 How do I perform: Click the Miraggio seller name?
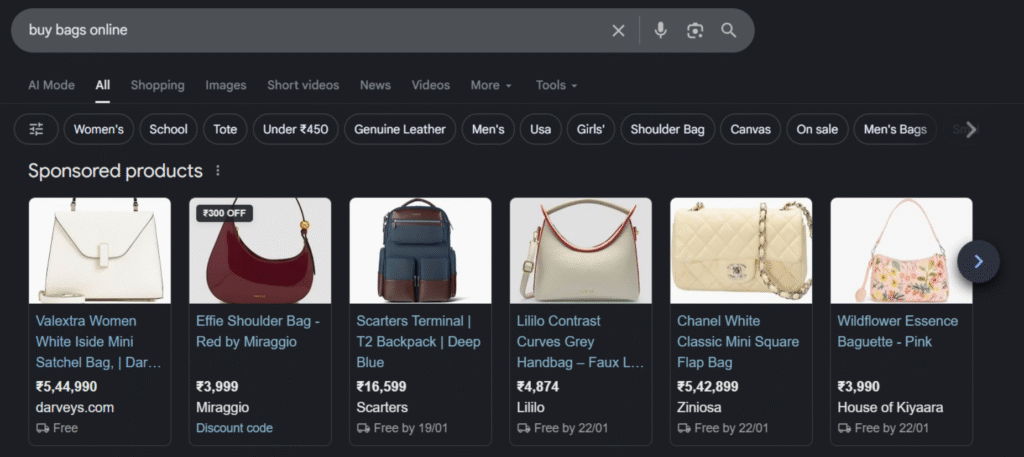coord(223,408)
